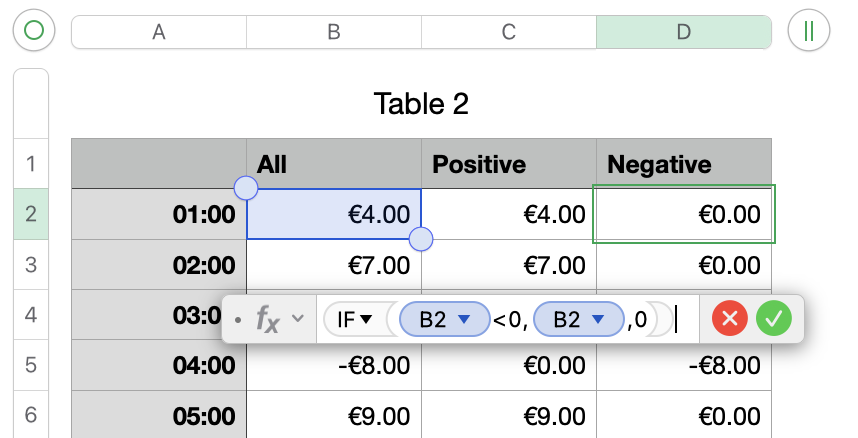The image size is (858, 438).
Task: Click the add-columns handle at top right
Action: [808, 31]
